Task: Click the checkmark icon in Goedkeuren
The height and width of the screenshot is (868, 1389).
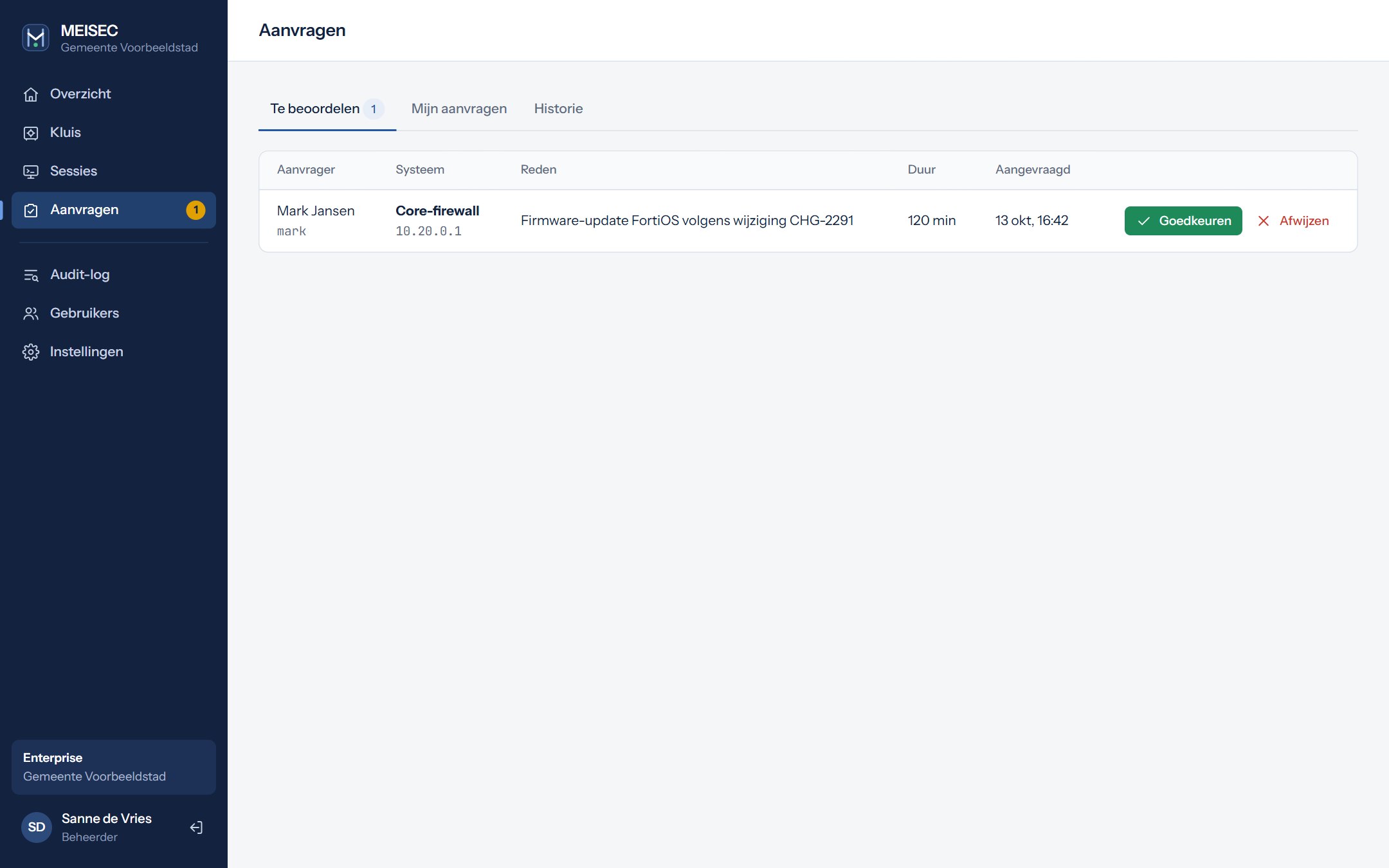Action: [1143, 221]
